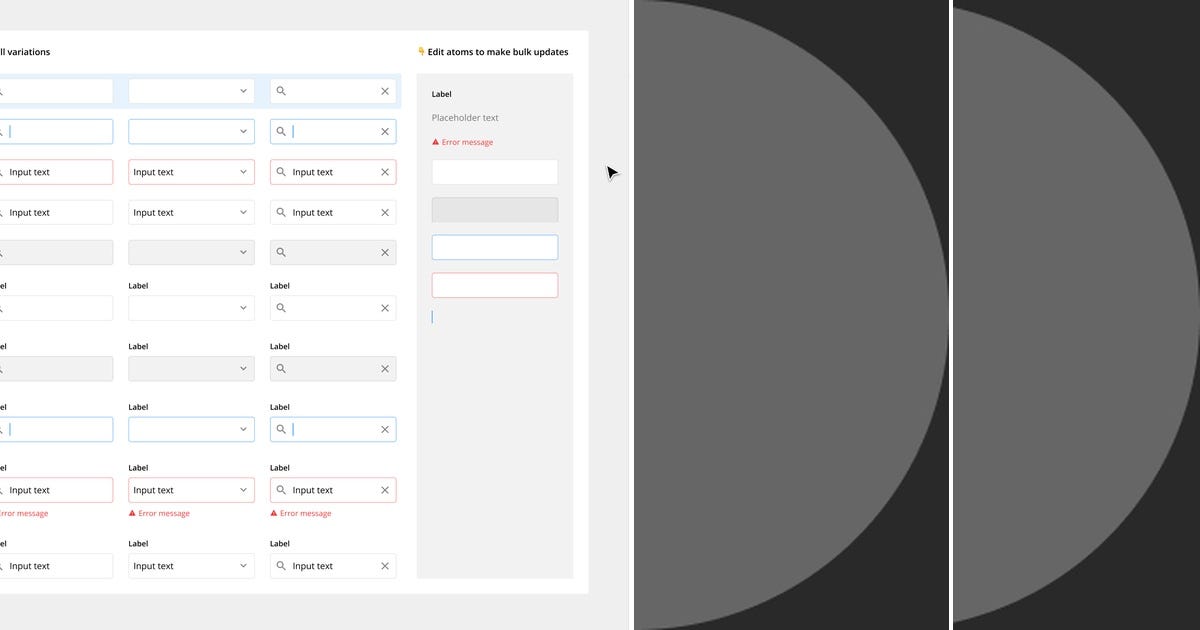Click the red-bordered input atom in the right panel
This screenshot has width=1200, height=630.
pos(495,285)
